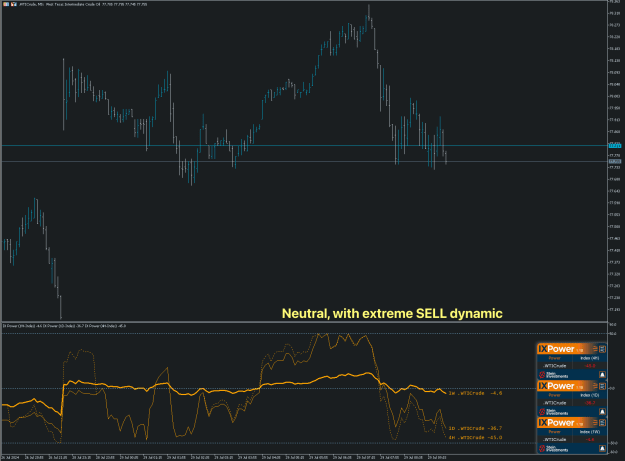Image resolution: width=625 pixels, height=461 pixels.
Task: Click the chart title WTICrude symbol text
Action: click(28, 4)
